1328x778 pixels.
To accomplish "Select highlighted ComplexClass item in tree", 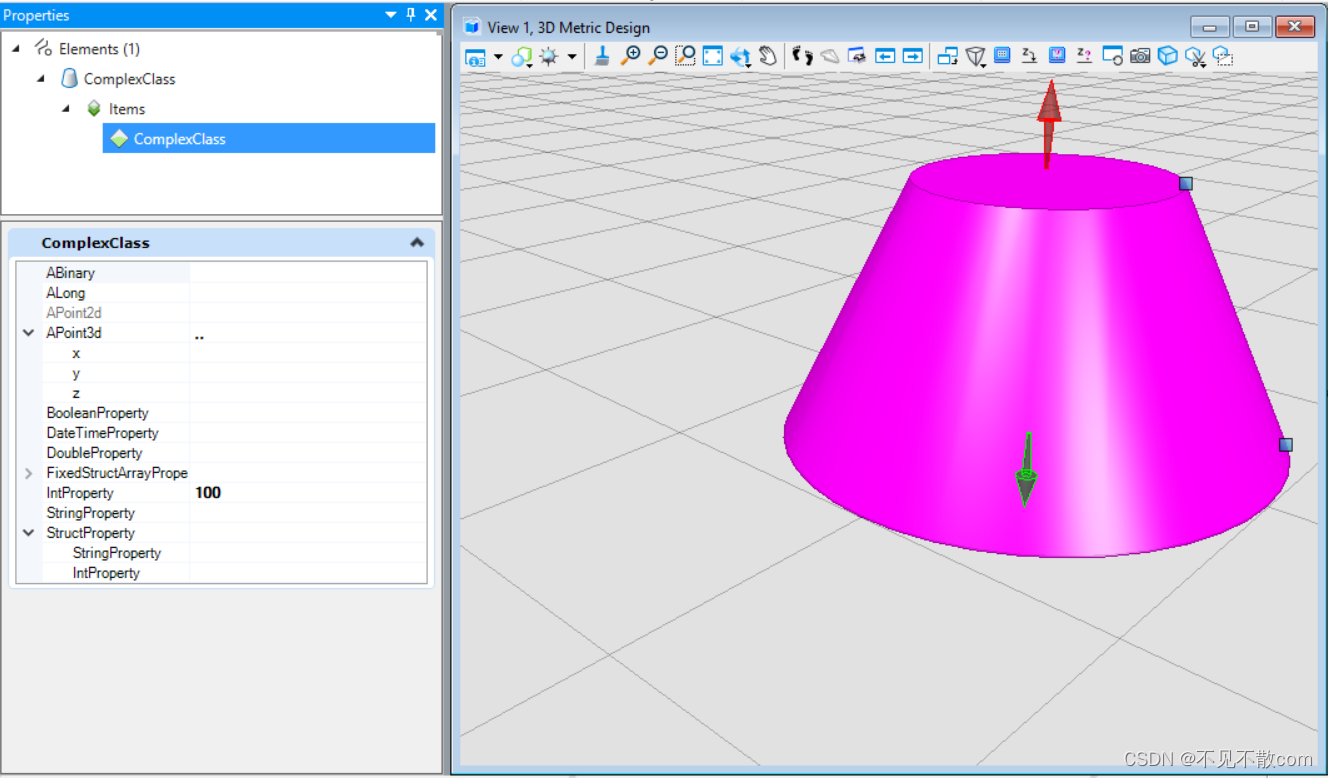I will point(269,138).
